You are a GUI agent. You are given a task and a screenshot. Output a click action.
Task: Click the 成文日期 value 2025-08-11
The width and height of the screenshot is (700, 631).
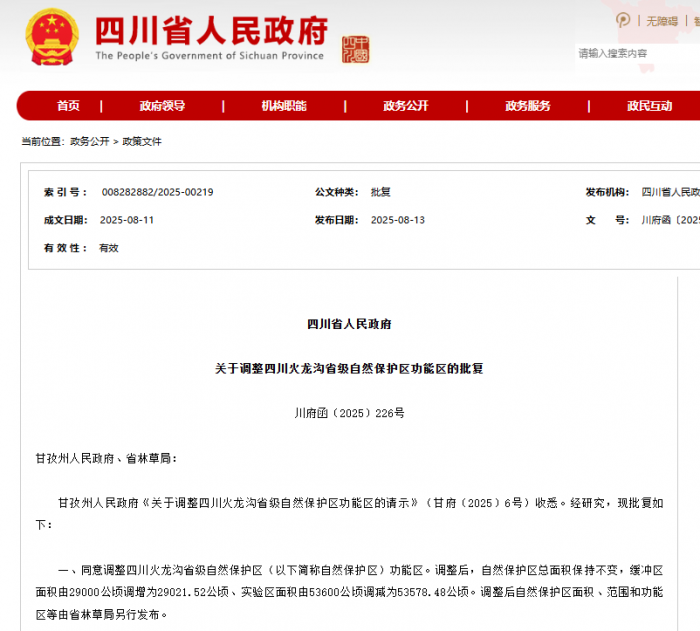pyautogui.click(x=127, y=220)
